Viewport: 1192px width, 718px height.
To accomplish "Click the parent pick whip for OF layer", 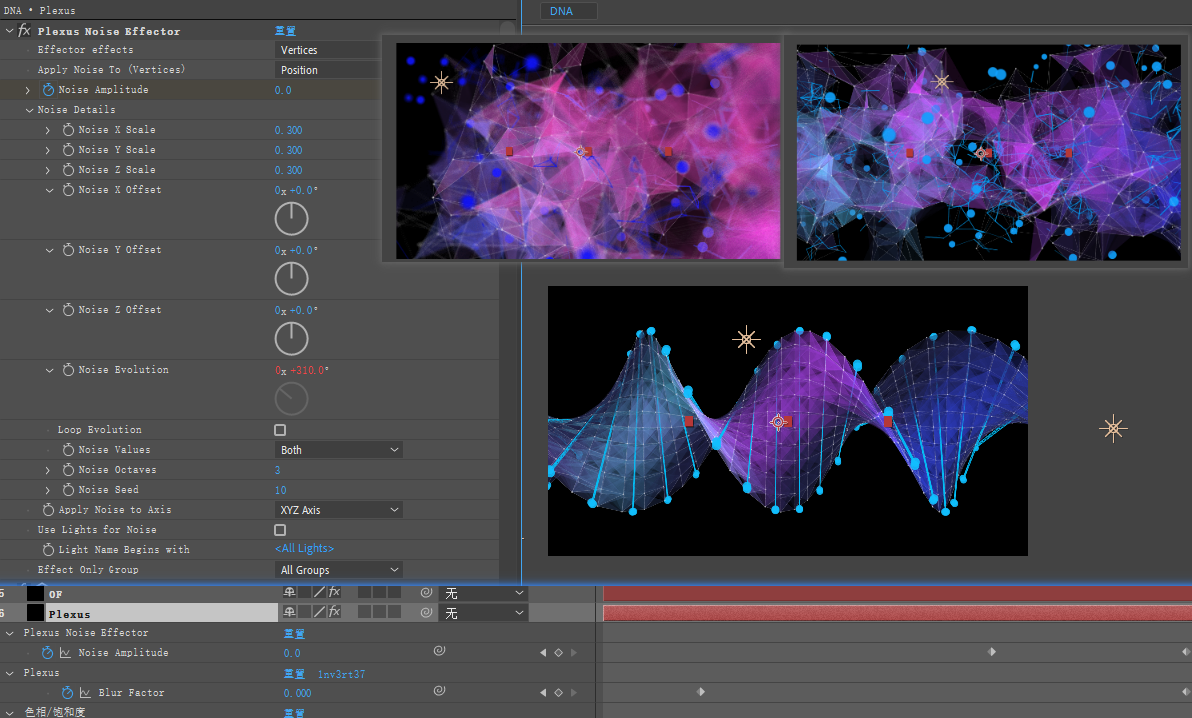I will point(425,593).
